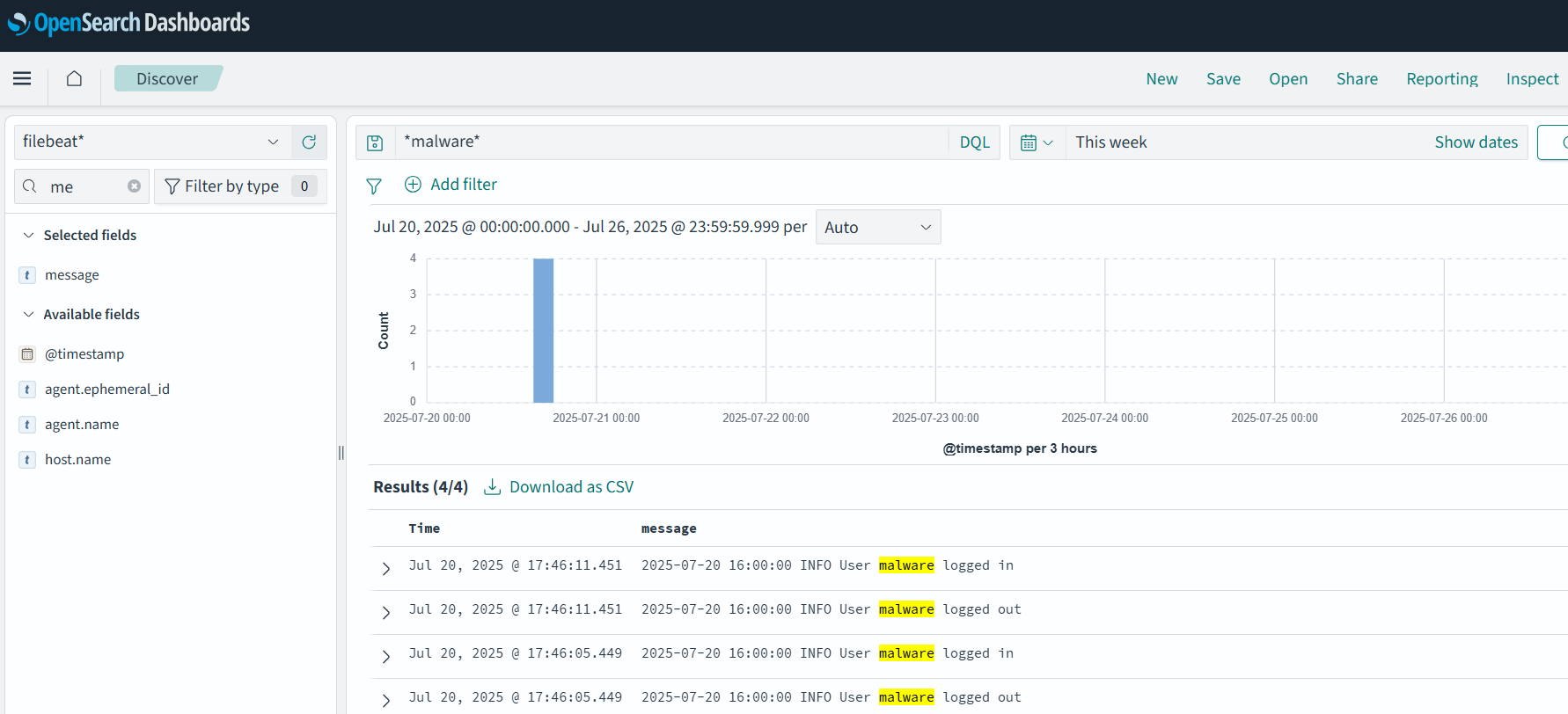
Task: Click Show dates link
Action: 1476,142
